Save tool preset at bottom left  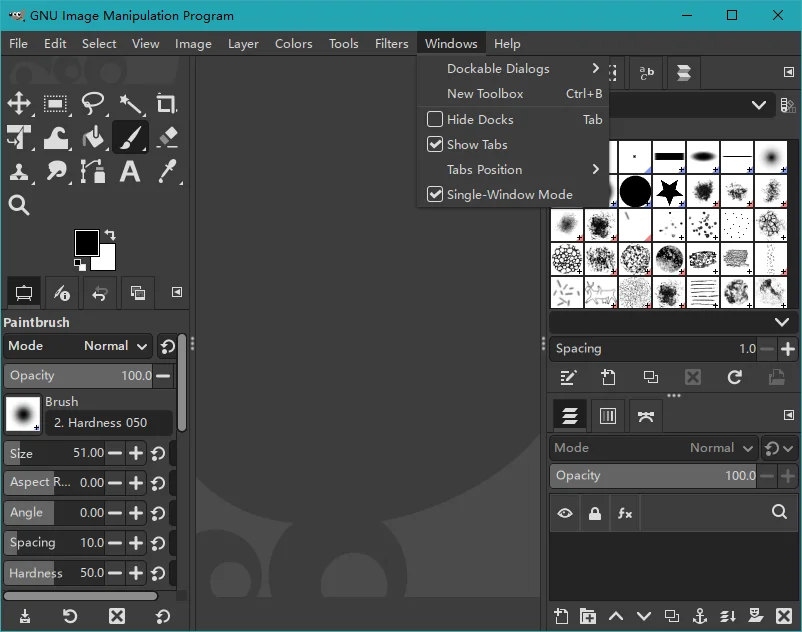tap(25, 616)
